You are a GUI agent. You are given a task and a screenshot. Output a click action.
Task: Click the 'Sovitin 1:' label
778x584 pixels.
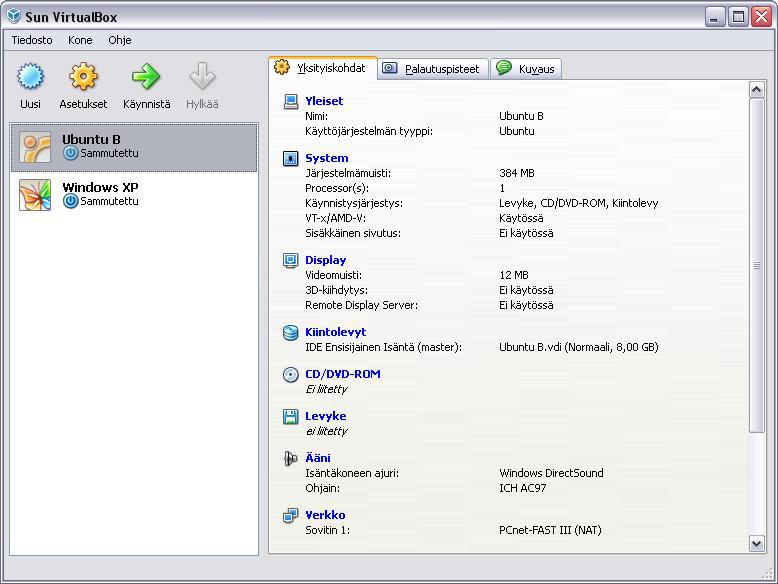point(327,530)
